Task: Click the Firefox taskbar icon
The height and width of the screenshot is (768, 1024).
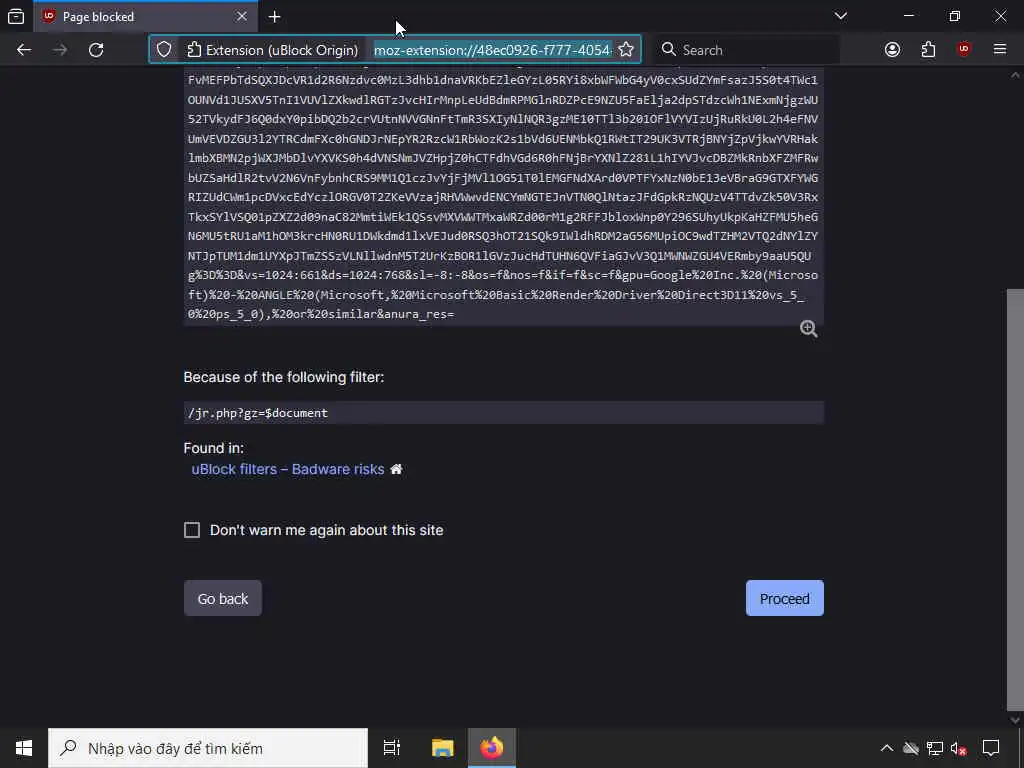Action: pos(492,748)
